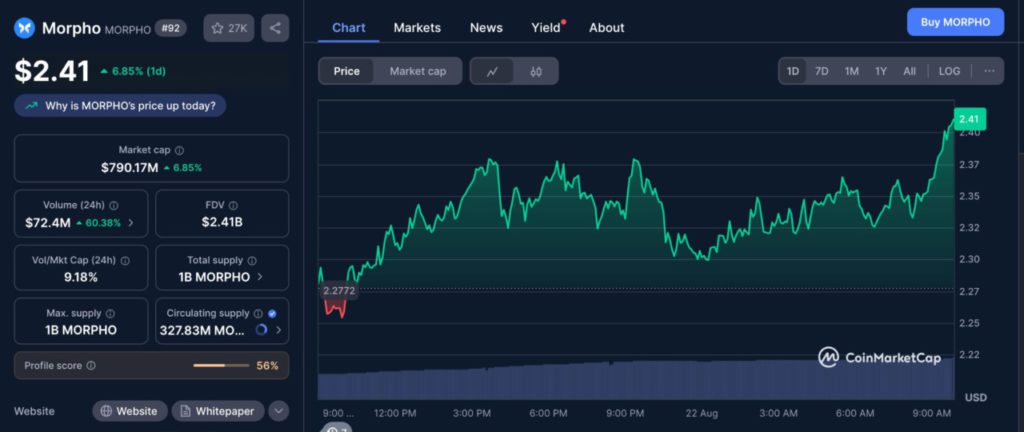
Task: Expand the Volume (24h) details chevron
Action: pos(131,222)
